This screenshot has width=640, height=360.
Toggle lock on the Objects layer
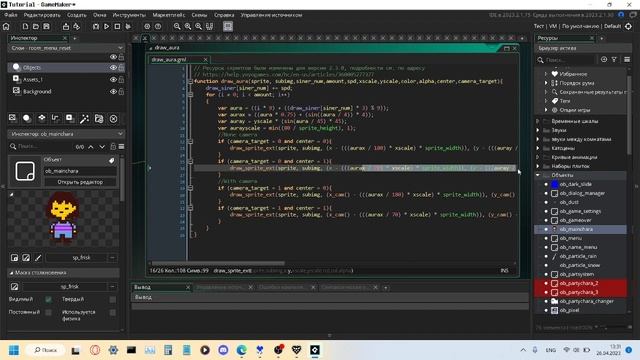(x=121, y=68)
